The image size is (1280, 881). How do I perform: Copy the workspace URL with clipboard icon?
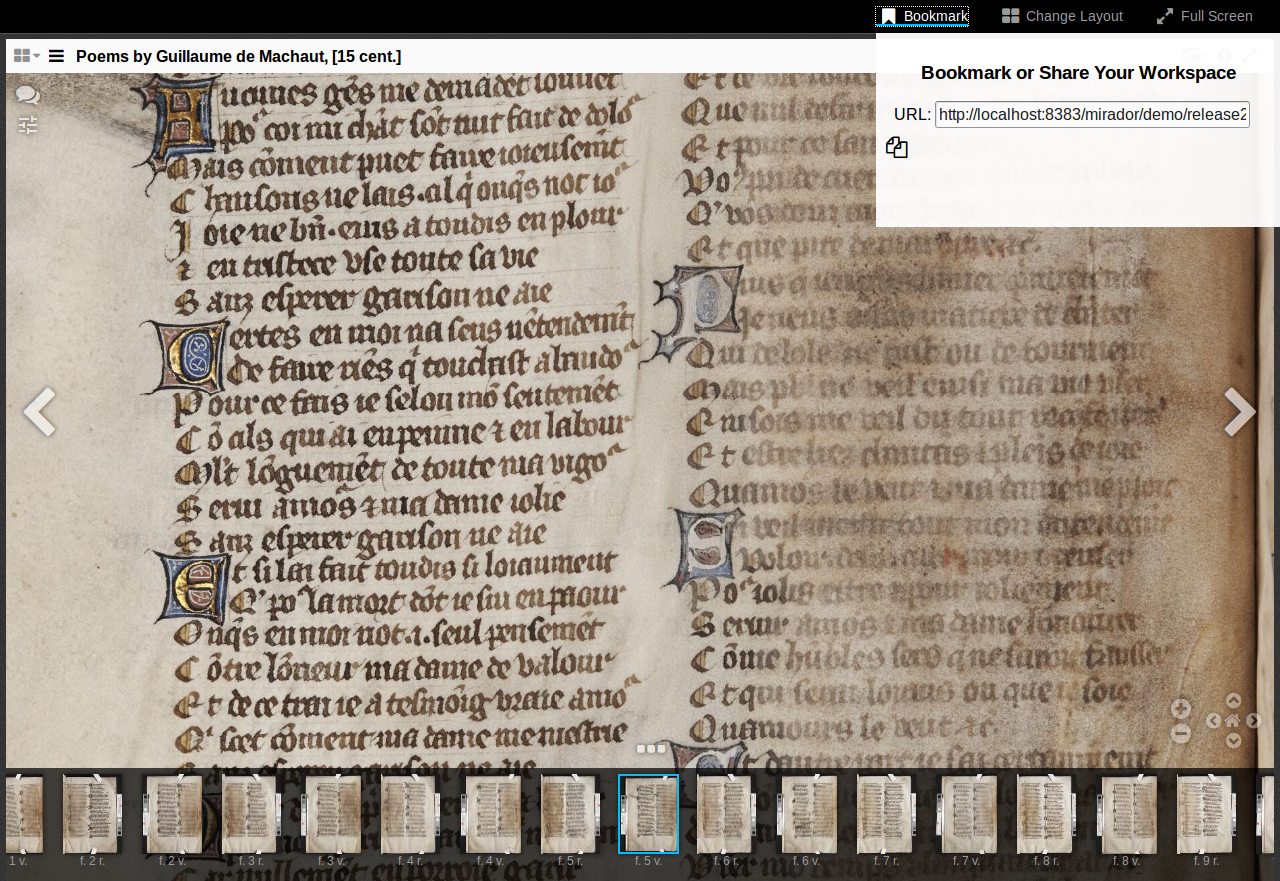[x=897, y=148]
